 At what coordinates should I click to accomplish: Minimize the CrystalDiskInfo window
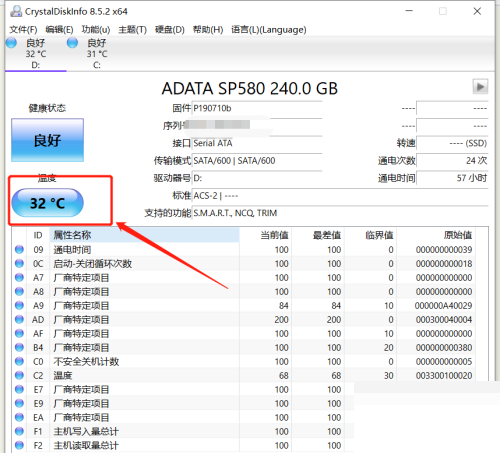tap(409, 11)
